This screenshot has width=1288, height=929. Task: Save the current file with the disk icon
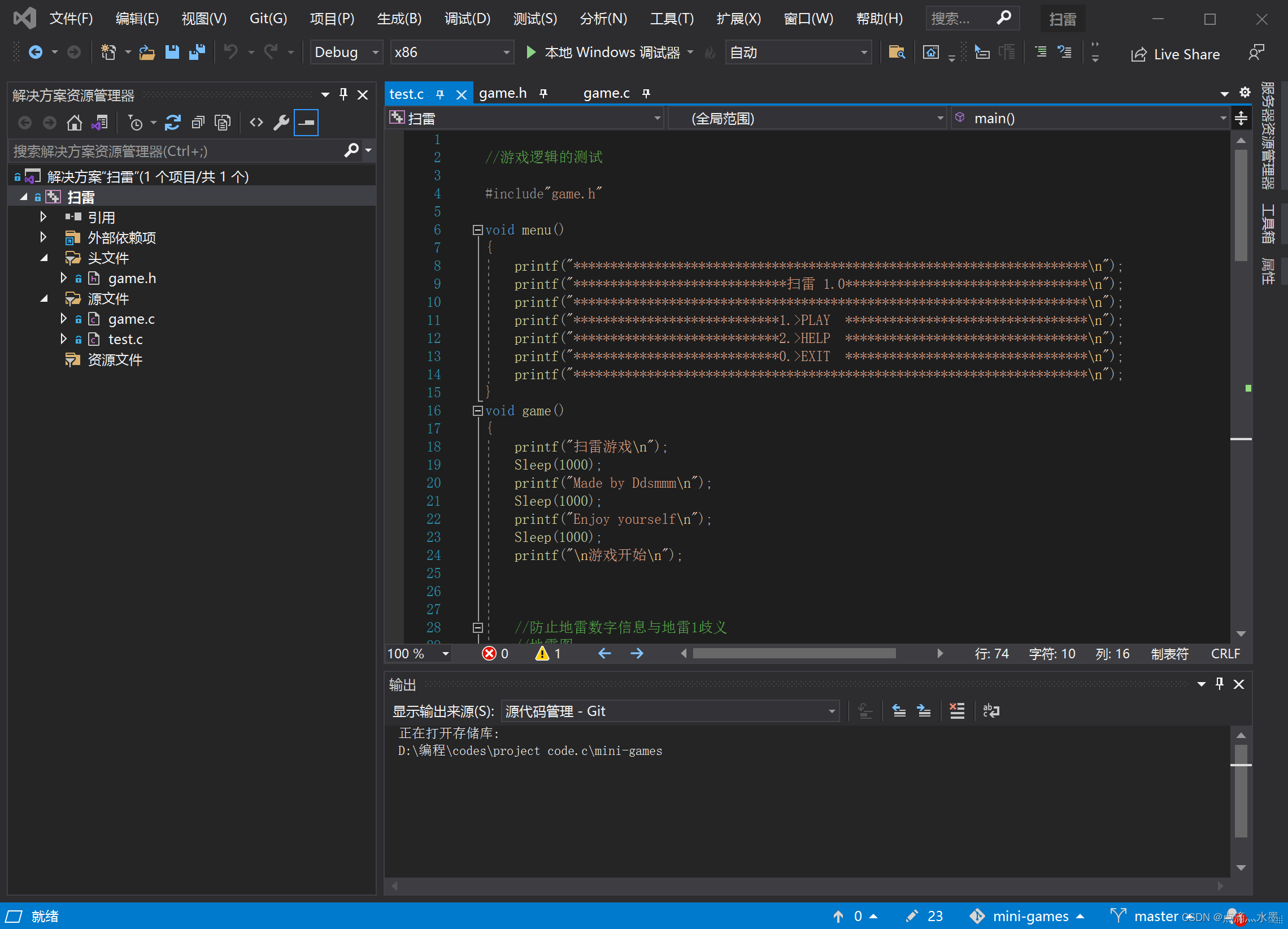click(172, 53)
